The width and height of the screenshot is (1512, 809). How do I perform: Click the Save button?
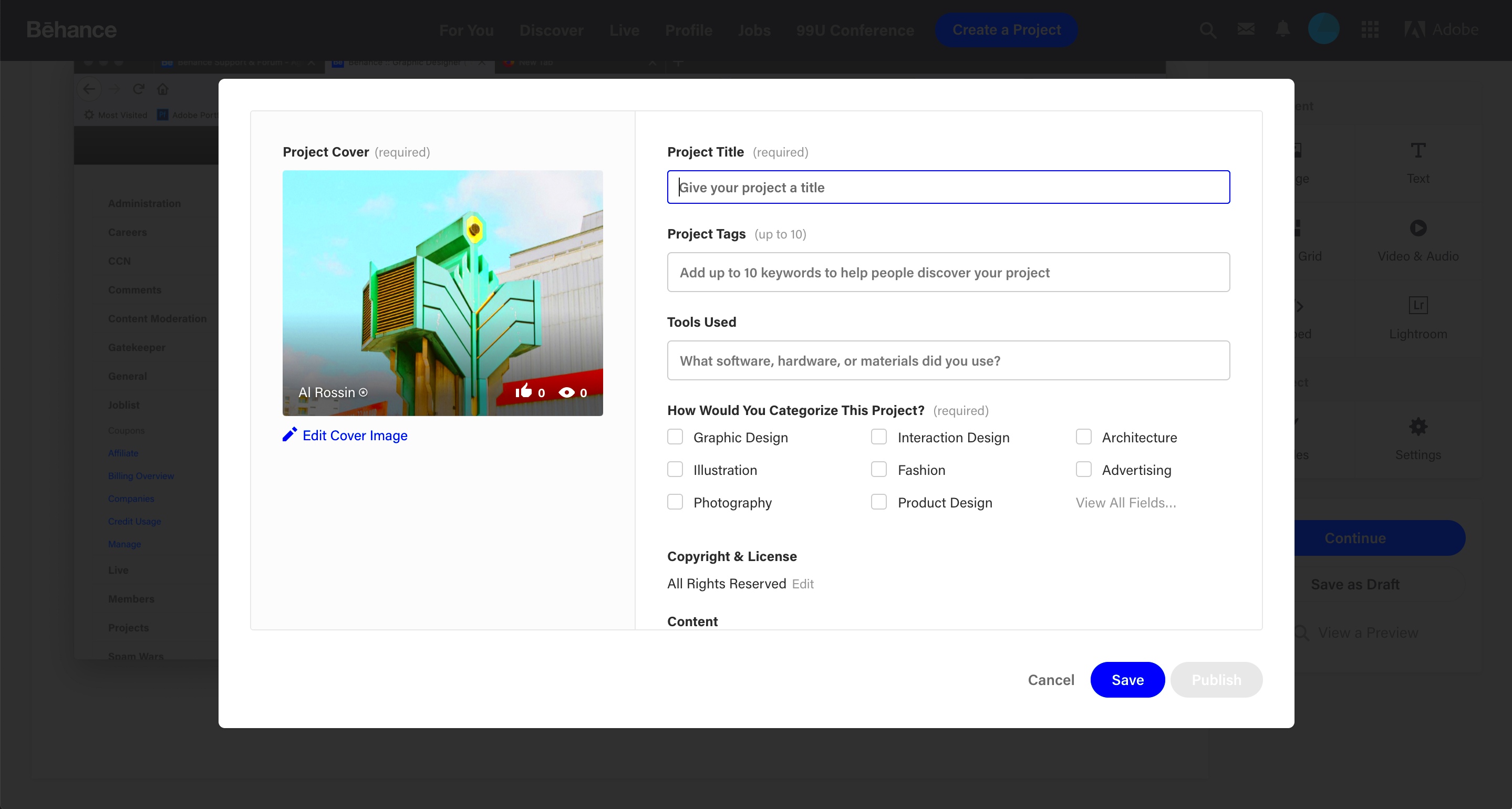pos(1128,679)
